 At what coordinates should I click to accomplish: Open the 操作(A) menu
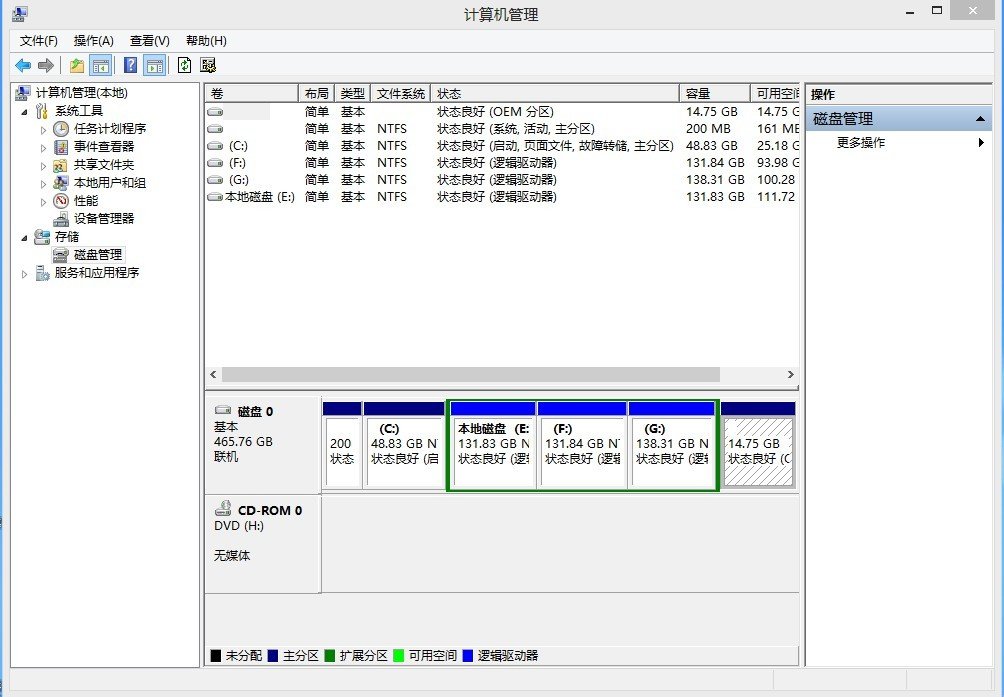[x=93, y=41]
